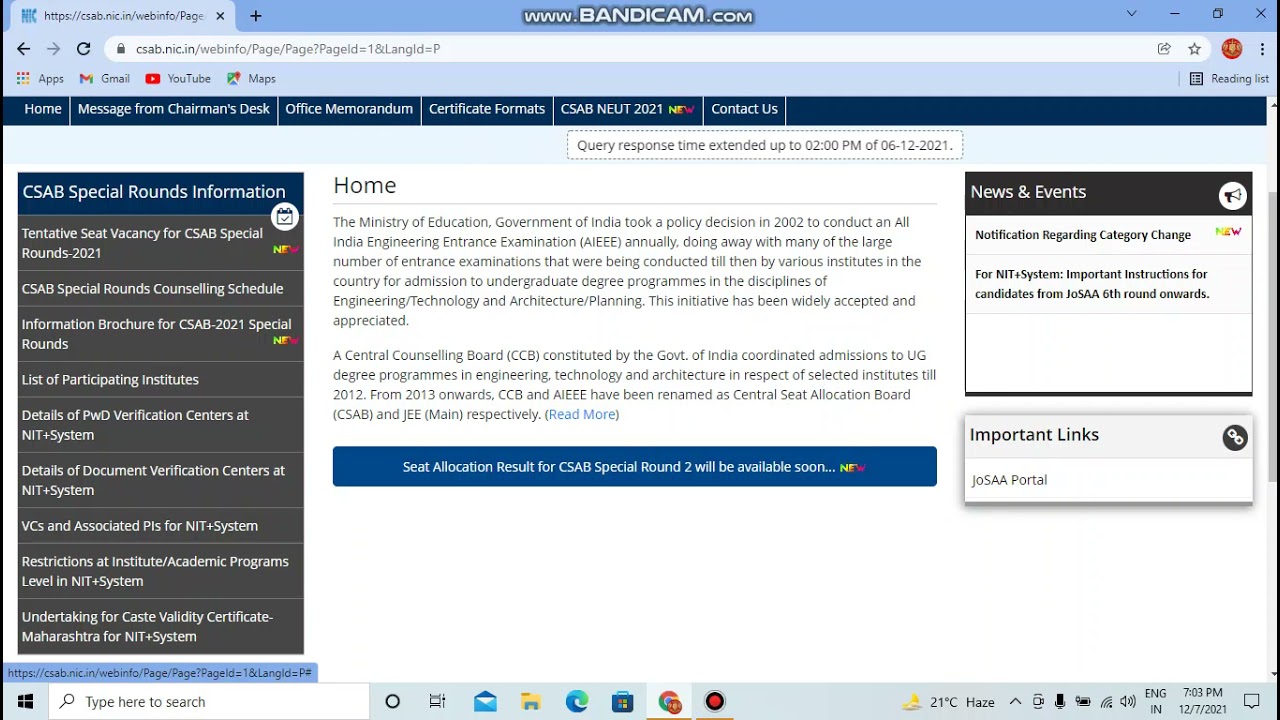Open List of Participating Institutes
This screenshot has width=1280, height=720.
click(160, 380)
